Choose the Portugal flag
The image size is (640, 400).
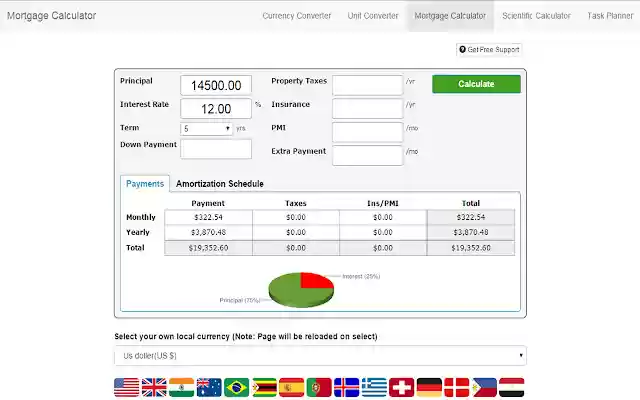319,387
